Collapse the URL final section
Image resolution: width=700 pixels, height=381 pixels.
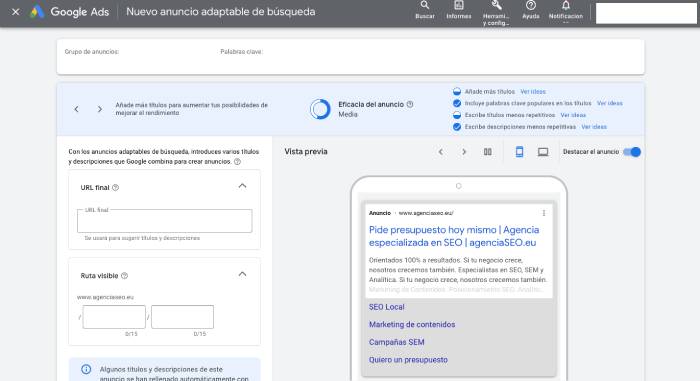pyautogui.click(x=242, y=186)
